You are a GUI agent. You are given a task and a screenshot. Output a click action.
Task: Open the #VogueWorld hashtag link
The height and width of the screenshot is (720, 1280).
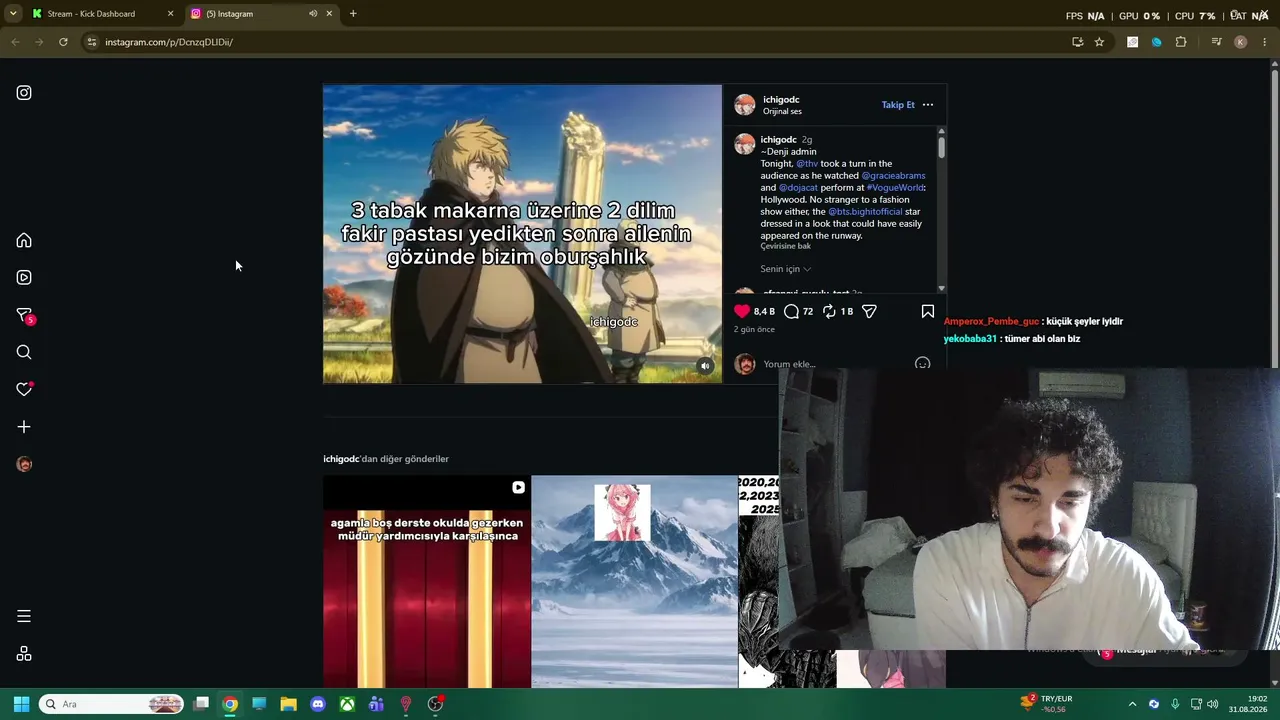pos(895,188)
